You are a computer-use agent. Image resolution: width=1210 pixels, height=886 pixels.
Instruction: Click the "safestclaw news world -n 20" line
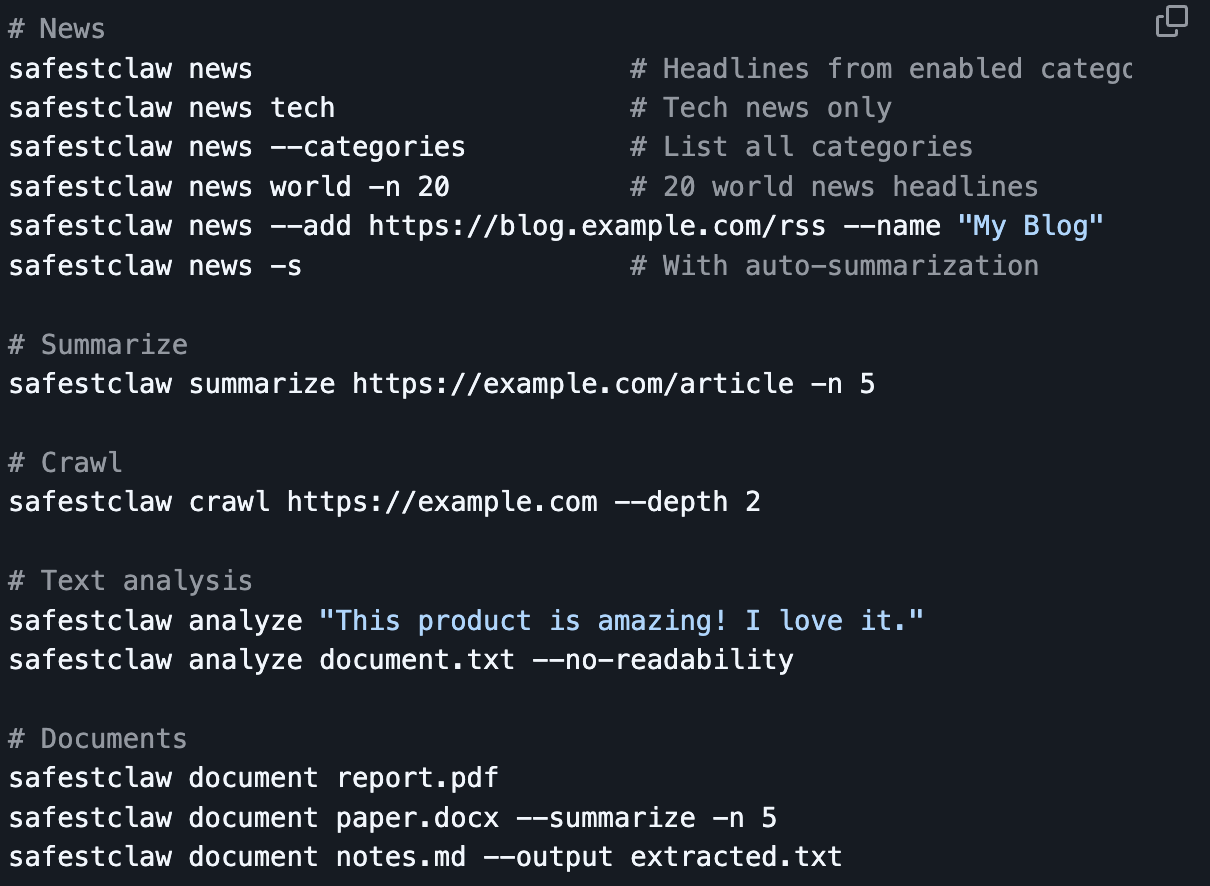229,187
